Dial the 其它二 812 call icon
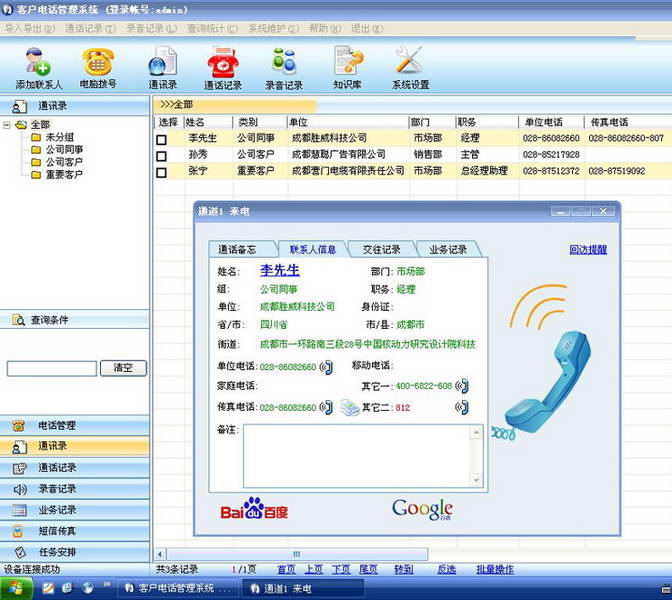Viewport: 672px width, 600px height. point(462,407)
